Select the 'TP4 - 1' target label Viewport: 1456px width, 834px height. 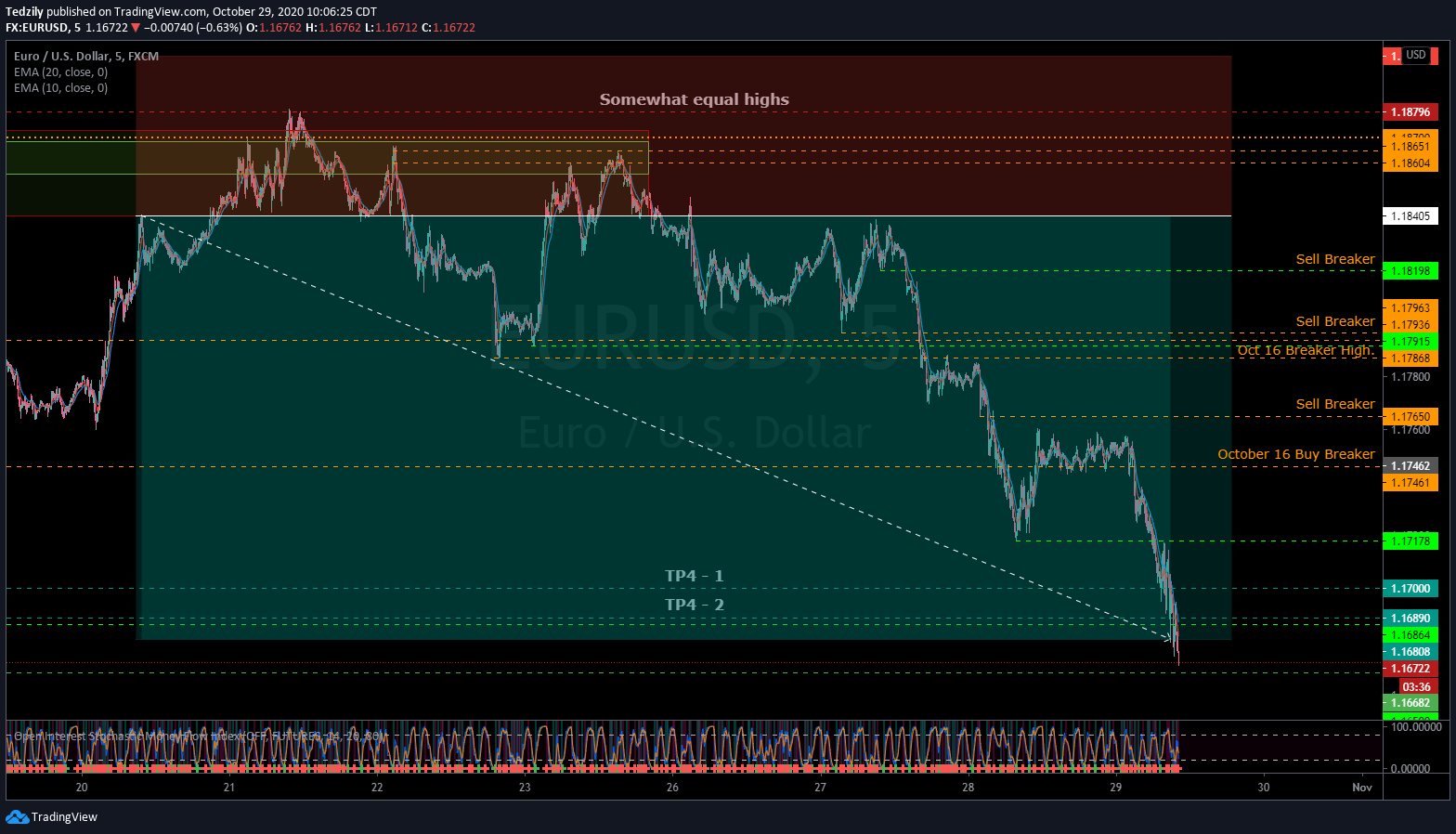click(694, 576)
